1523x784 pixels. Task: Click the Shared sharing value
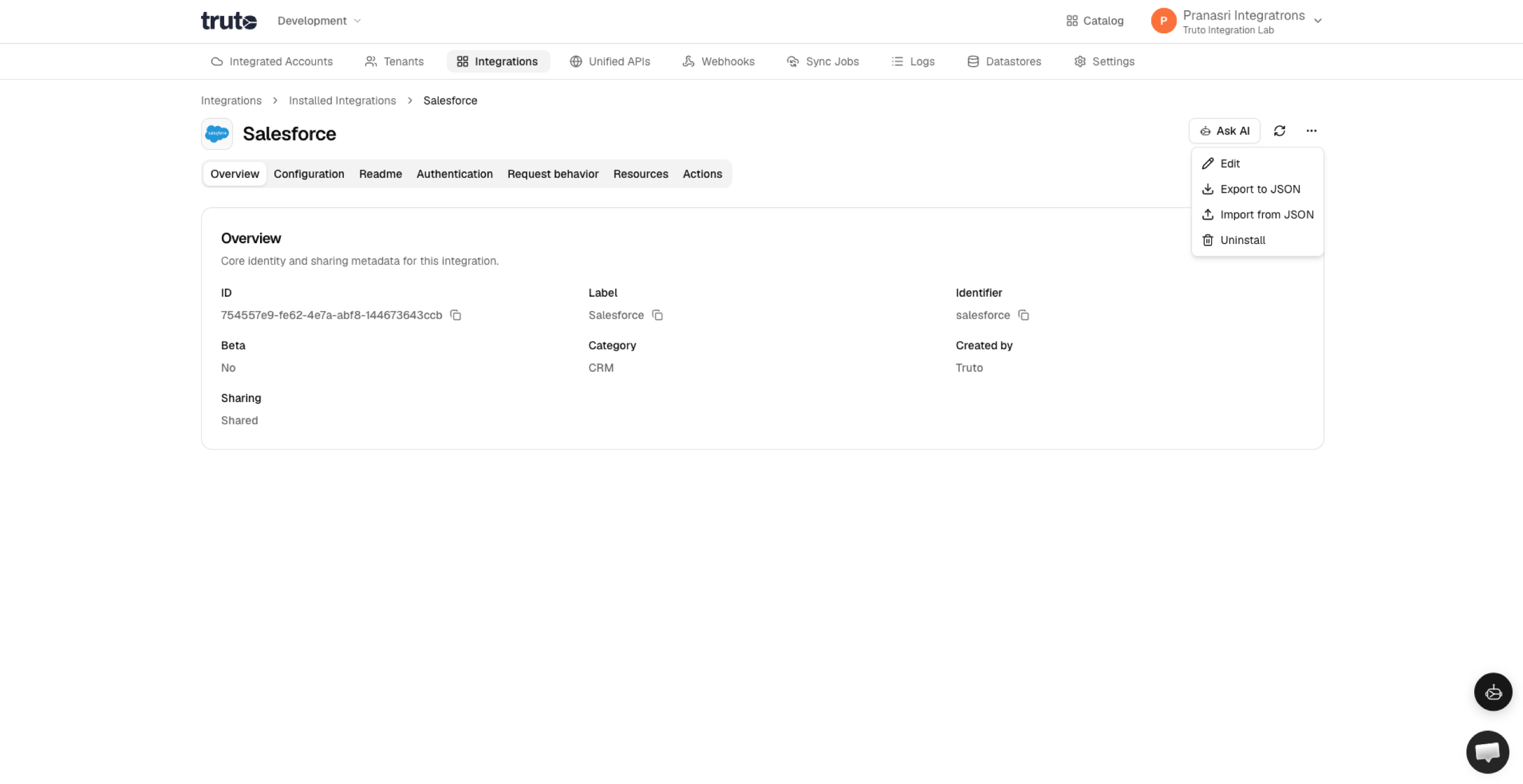pos(239,421)
